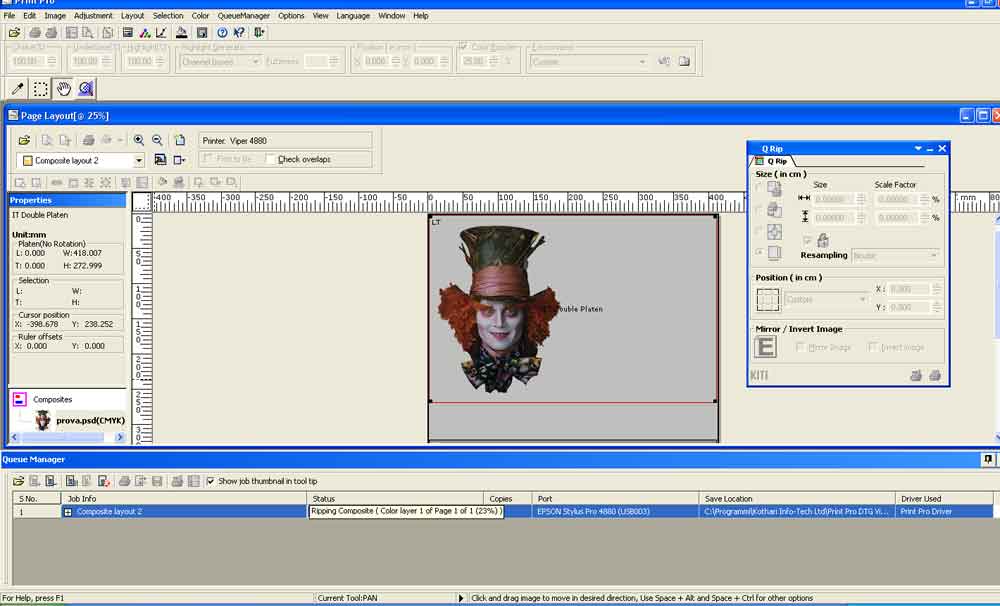This screenshot has height=606, width=1000.
Task: Select the Q Rip tab
Action: (x=773, y=161)
